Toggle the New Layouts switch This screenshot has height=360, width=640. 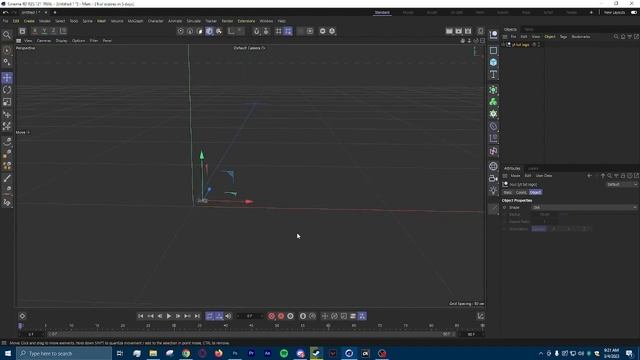(633, 13)
